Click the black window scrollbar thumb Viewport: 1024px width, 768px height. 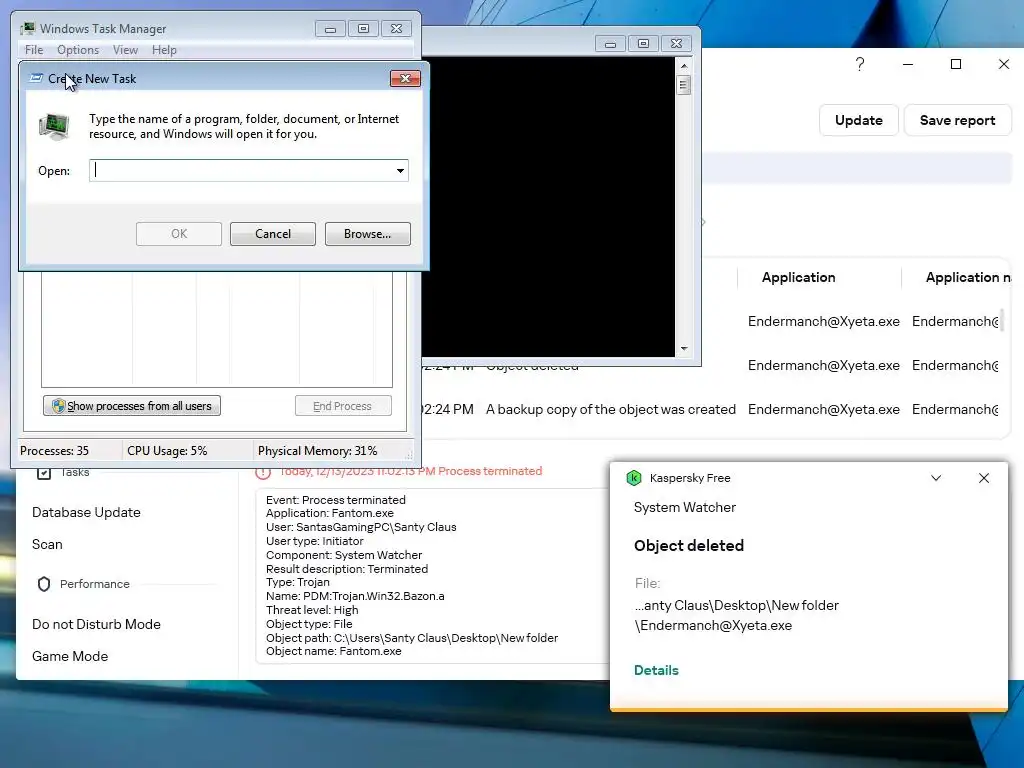pyautogui.click(x=684, y=85)
